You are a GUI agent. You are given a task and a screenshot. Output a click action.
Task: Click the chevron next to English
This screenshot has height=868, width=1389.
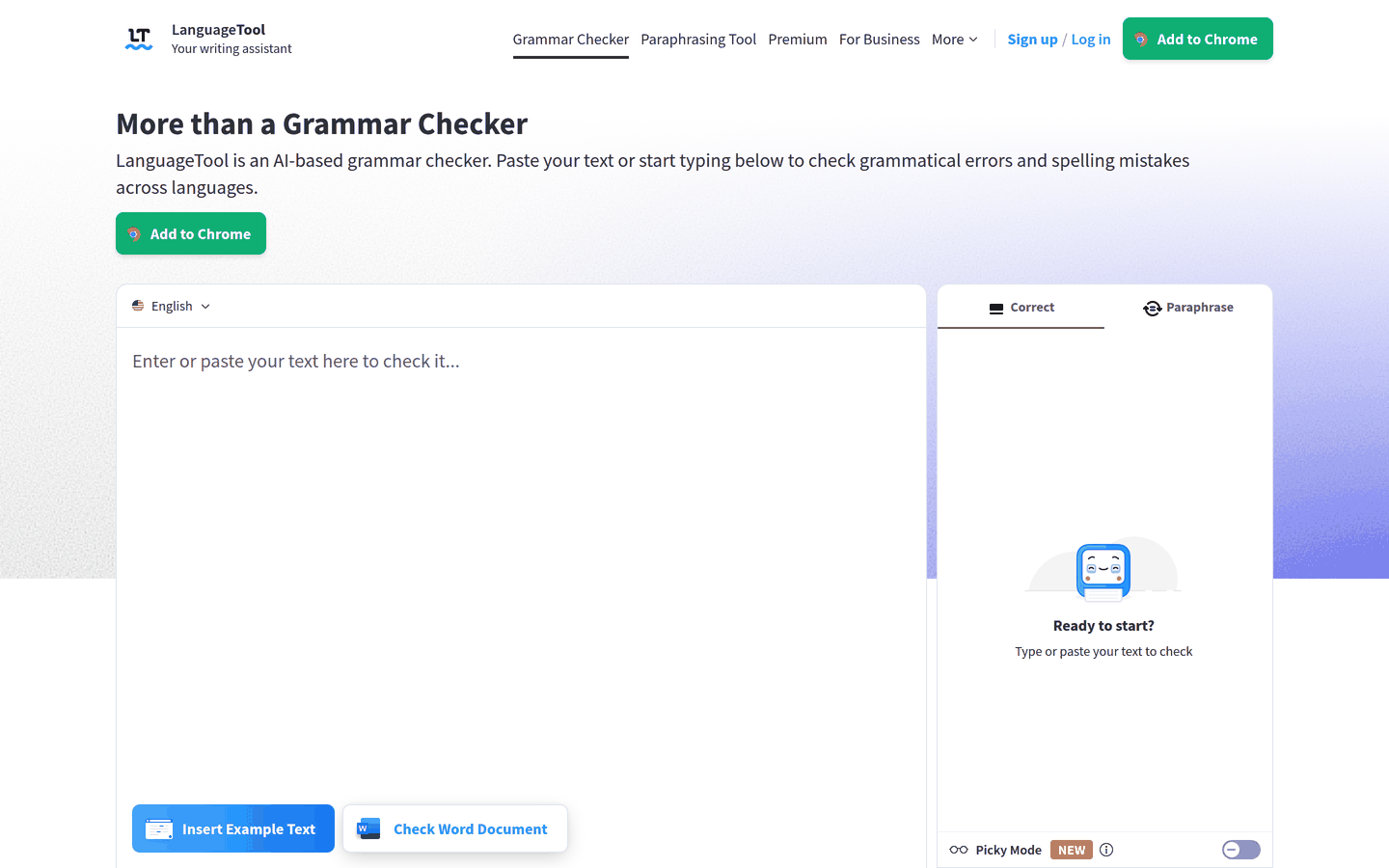click(205, 307)
